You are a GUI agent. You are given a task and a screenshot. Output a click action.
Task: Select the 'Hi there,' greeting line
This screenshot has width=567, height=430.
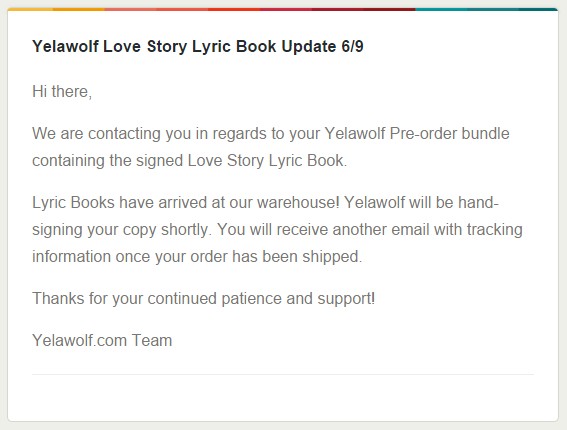(62, 91)
